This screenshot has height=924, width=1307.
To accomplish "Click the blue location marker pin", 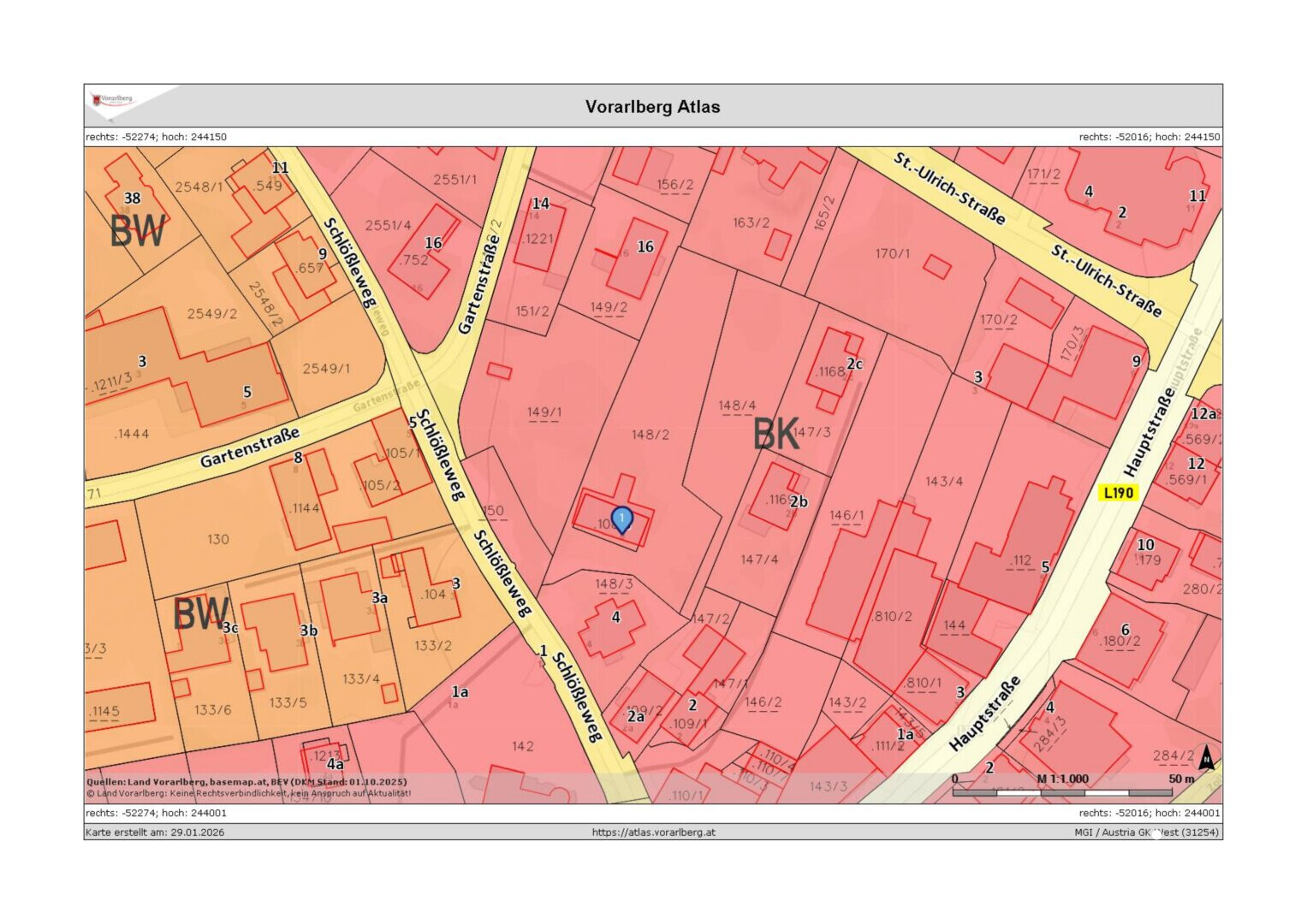I will (622, 519).
